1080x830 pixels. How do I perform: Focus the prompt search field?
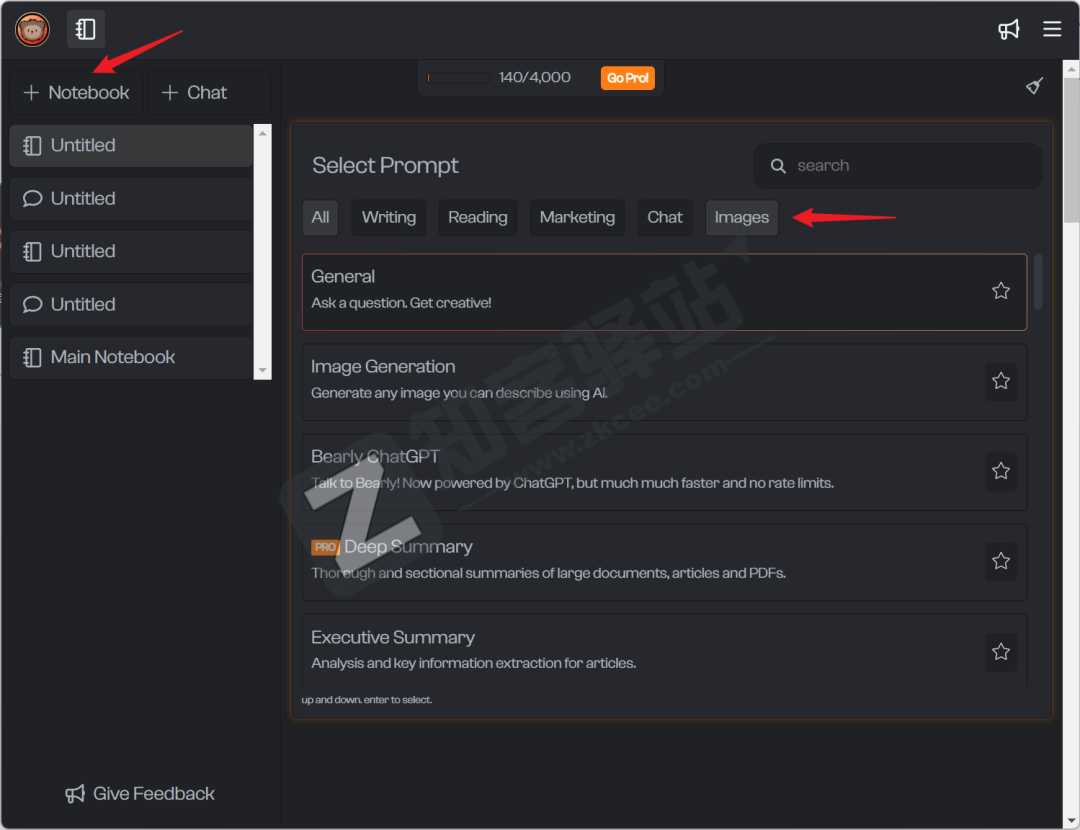[x=910, y=166]
